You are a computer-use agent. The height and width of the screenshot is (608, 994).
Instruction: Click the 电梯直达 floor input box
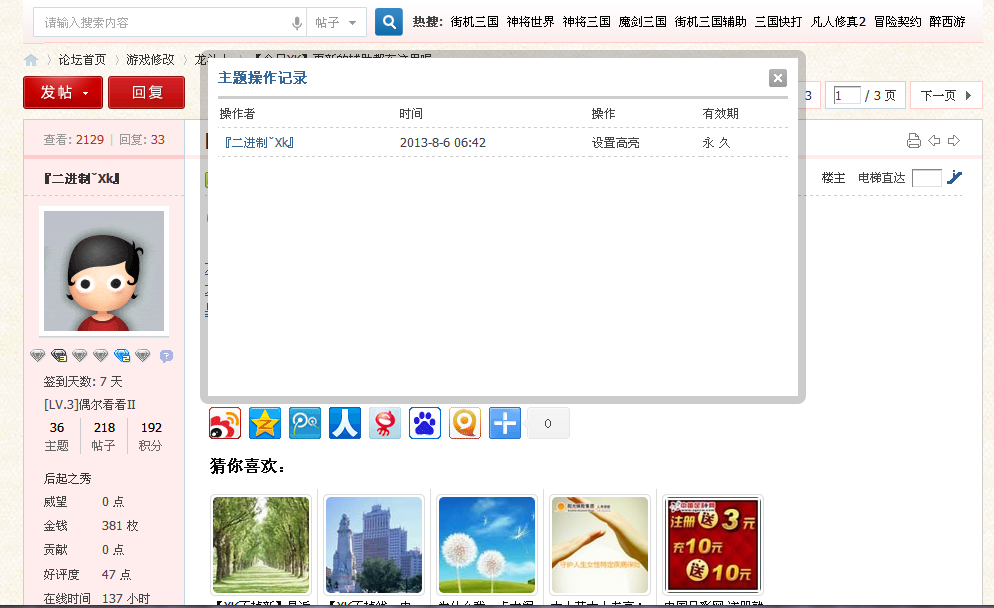(x=927, y=178)
